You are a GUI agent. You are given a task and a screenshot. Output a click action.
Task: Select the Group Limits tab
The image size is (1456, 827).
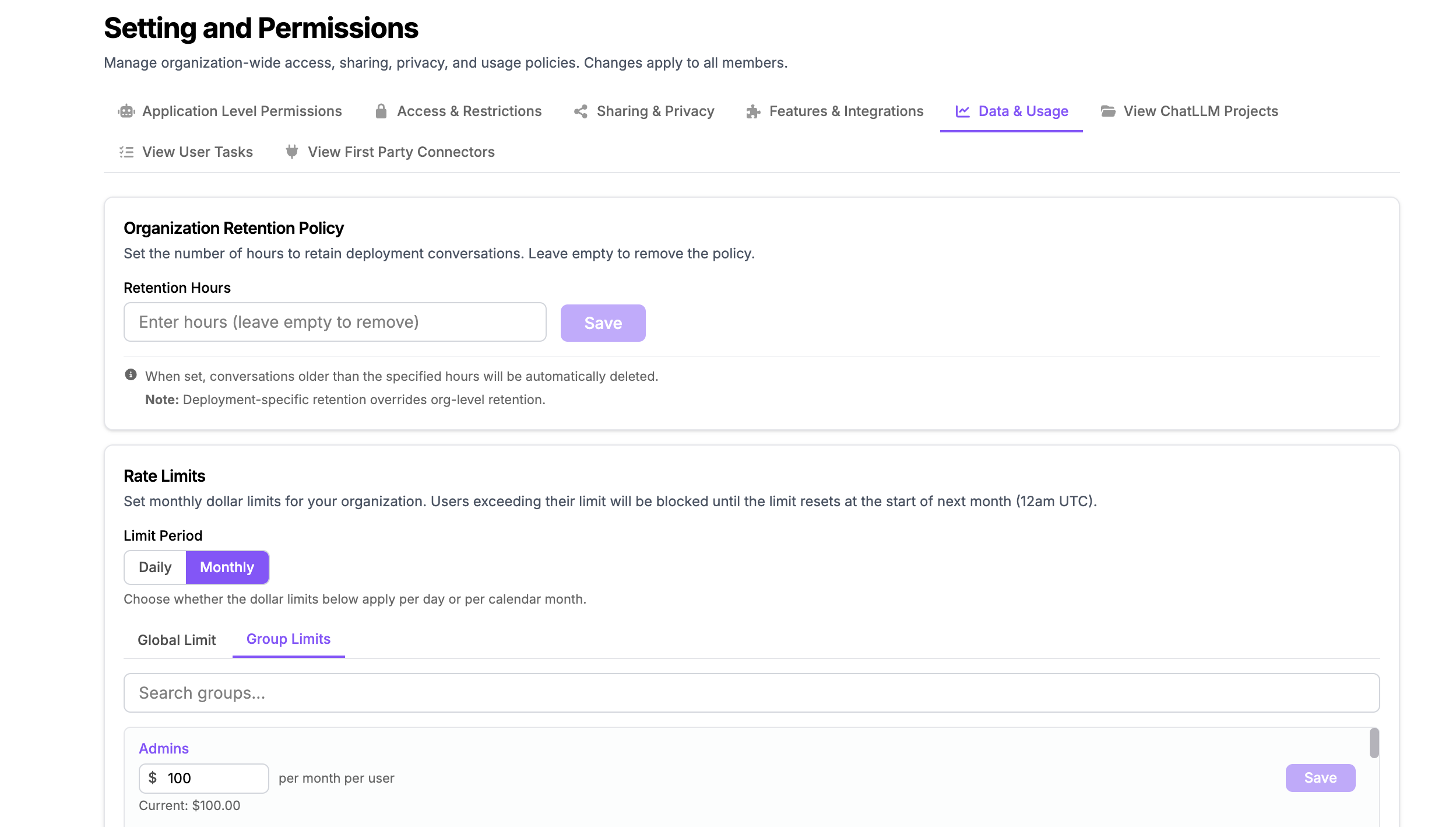pos(289,639)
